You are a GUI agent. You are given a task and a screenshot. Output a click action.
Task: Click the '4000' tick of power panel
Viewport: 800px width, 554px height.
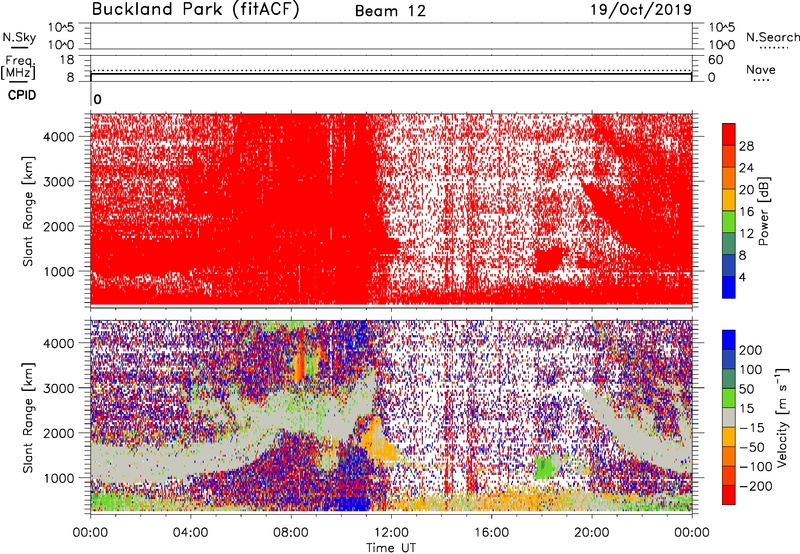58,137
